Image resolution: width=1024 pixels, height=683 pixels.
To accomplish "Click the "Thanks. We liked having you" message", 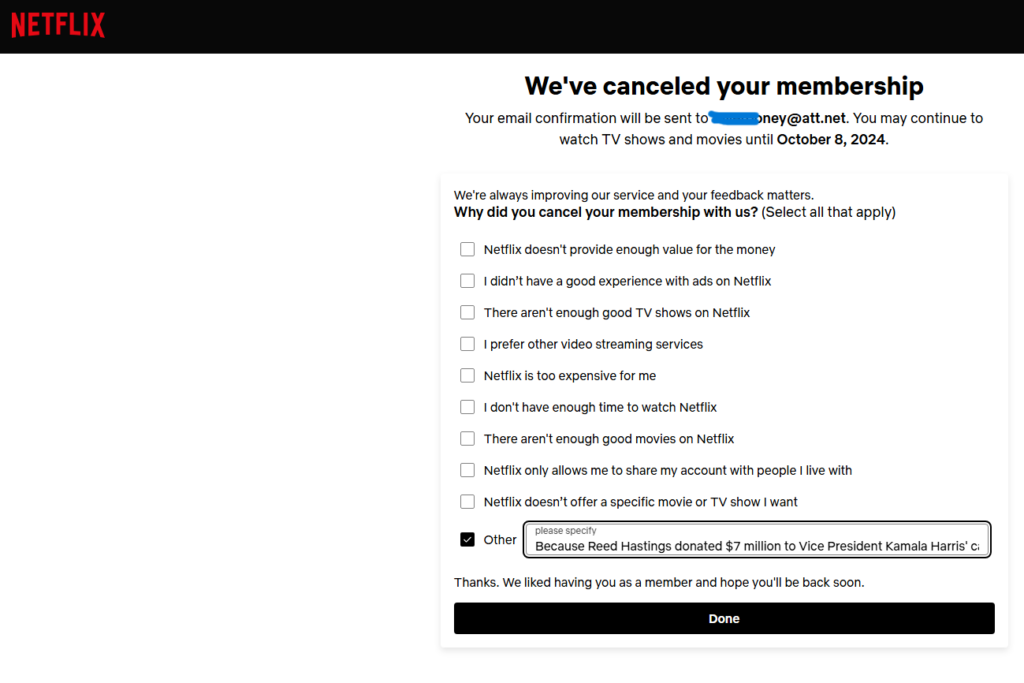I will [659, 582].
